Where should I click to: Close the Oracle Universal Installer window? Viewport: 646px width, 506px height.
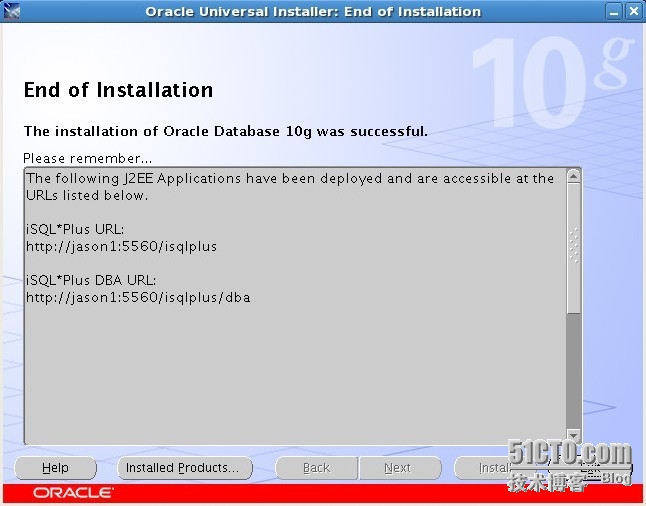[x=634, y=12]
